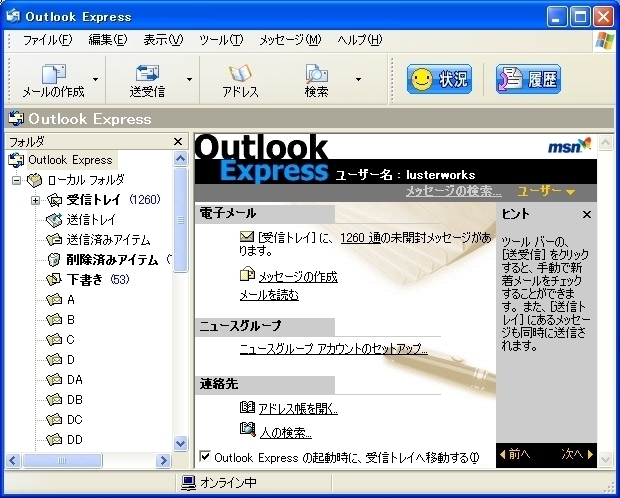Open the ツール(T) menu
The width and height of the screenshot is (620, 498).
point(221,40)
